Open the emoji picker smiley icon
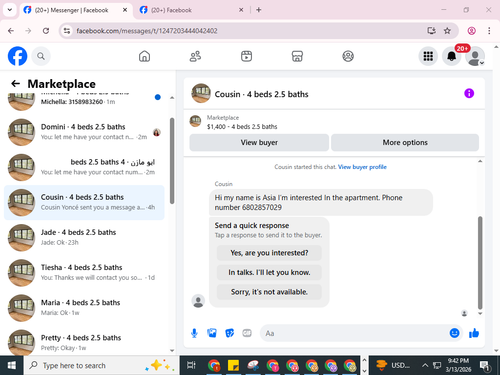 click(454, 333)
